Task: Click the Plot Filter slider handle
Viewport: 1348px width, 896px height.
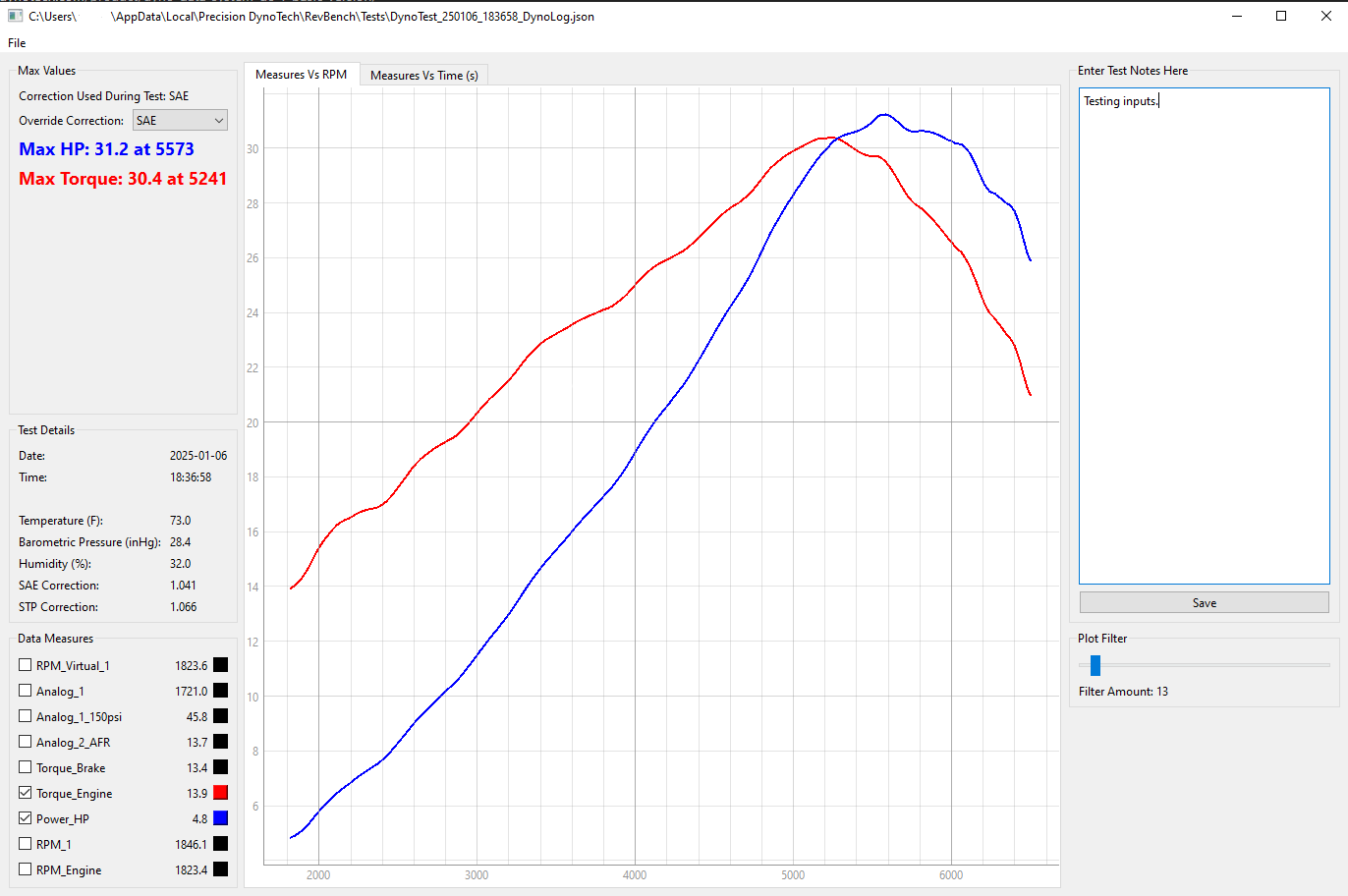Action: (1095, 666)
